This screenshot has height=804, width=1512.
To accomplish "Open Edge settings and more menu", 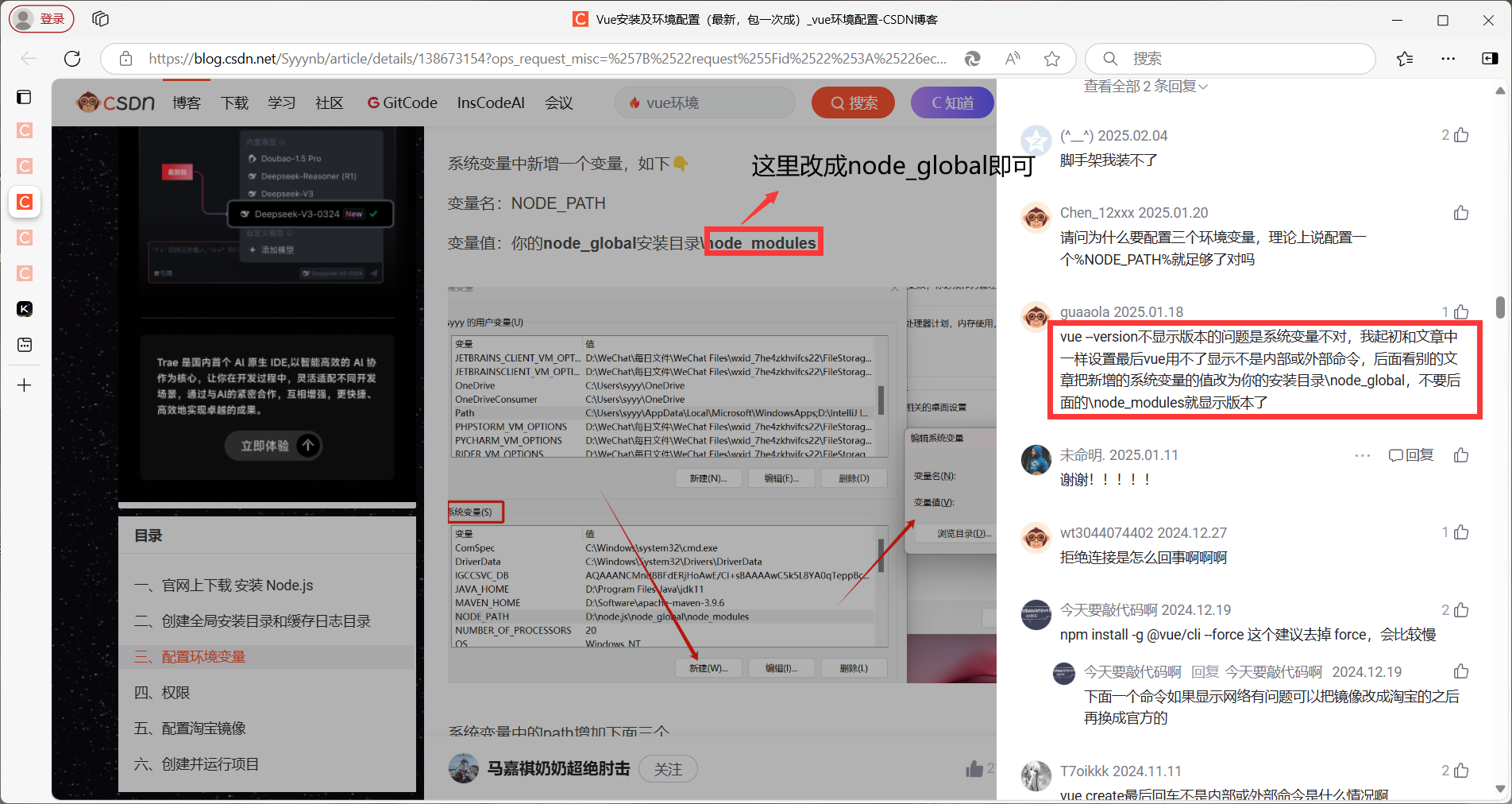I will [1448, 58].
